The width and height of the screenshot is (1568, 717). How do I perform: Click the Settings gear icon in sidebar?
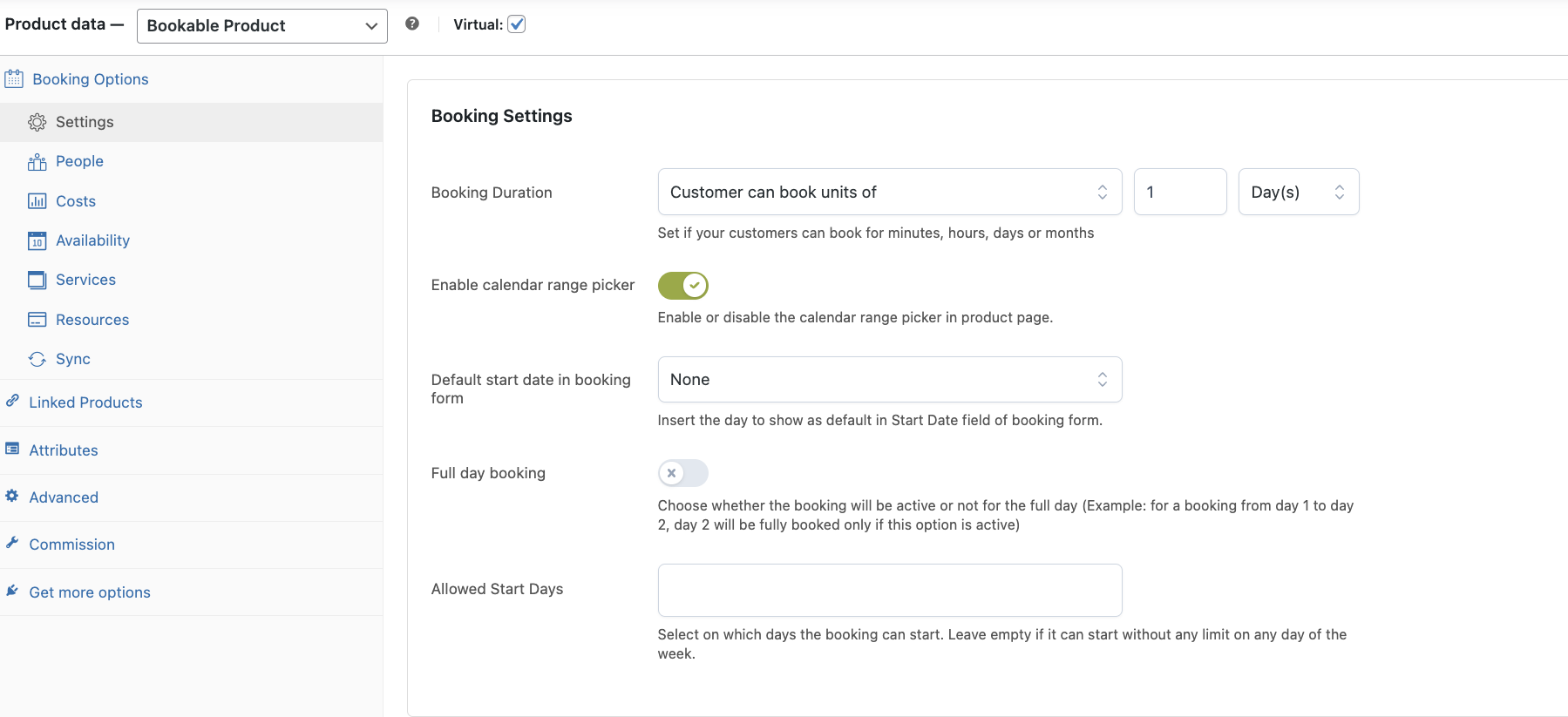(37, 122)
